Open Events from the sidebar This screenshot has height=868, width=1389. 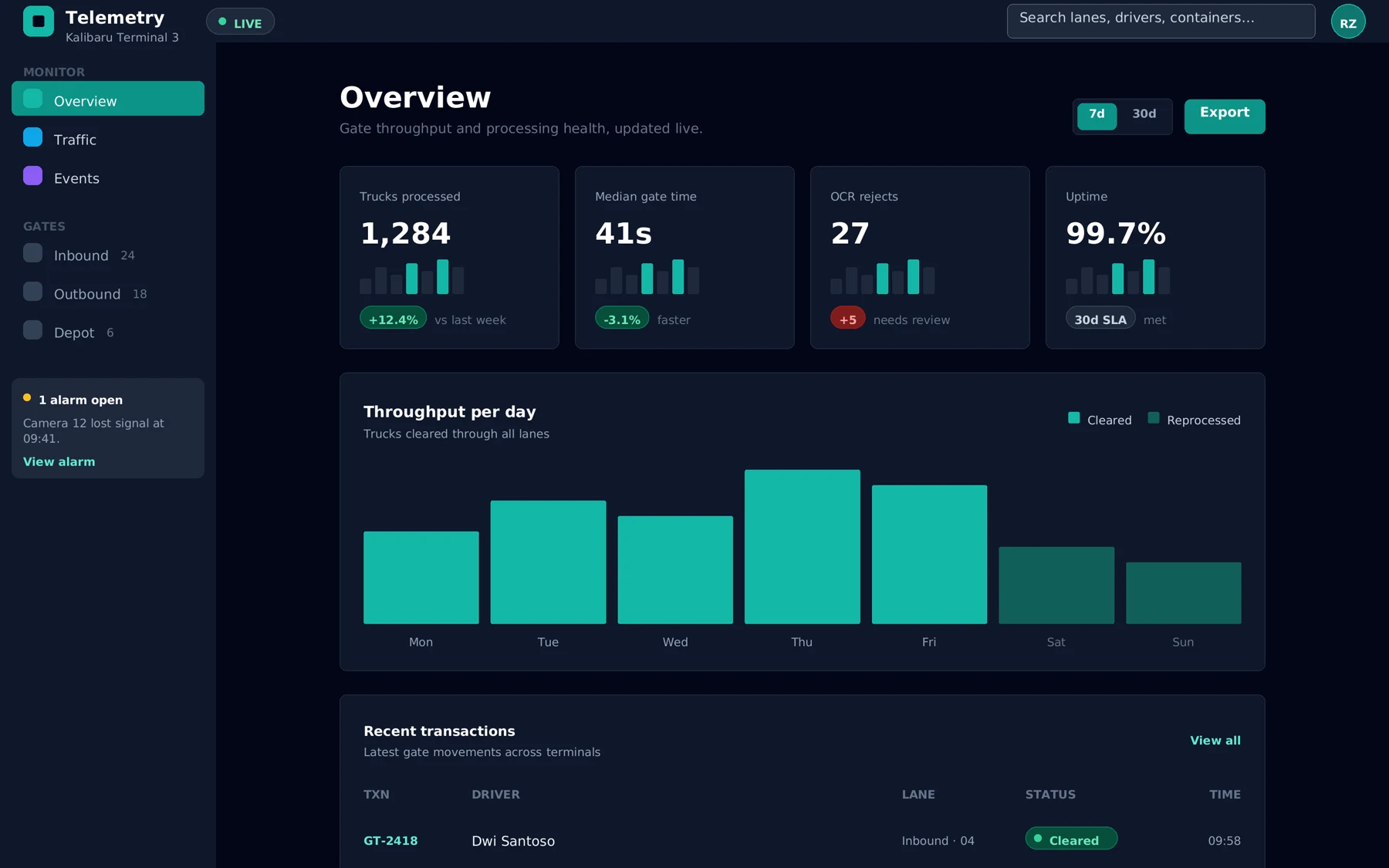(108, 177)
